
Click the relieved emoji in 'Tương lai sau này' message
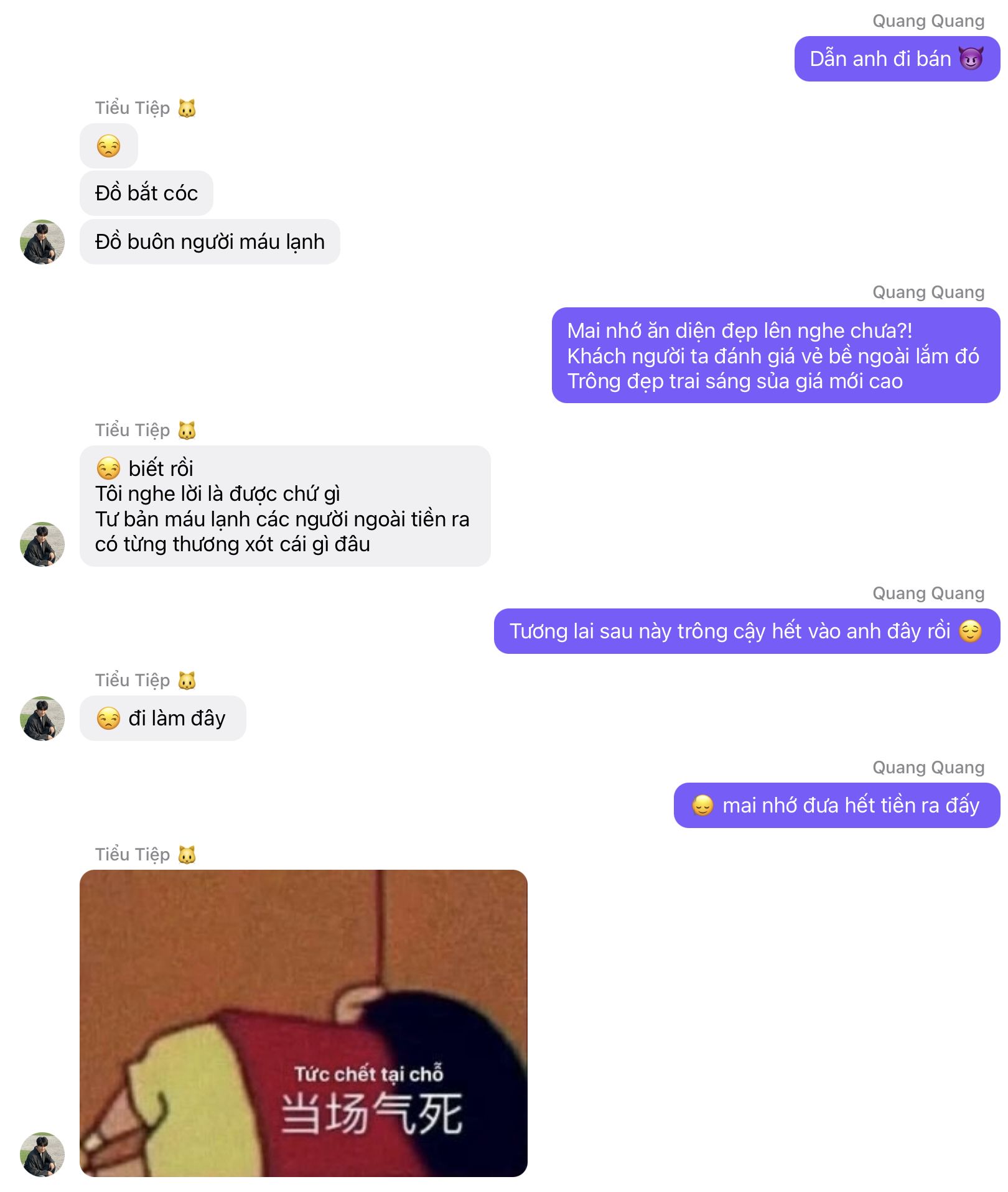point(970,631)
